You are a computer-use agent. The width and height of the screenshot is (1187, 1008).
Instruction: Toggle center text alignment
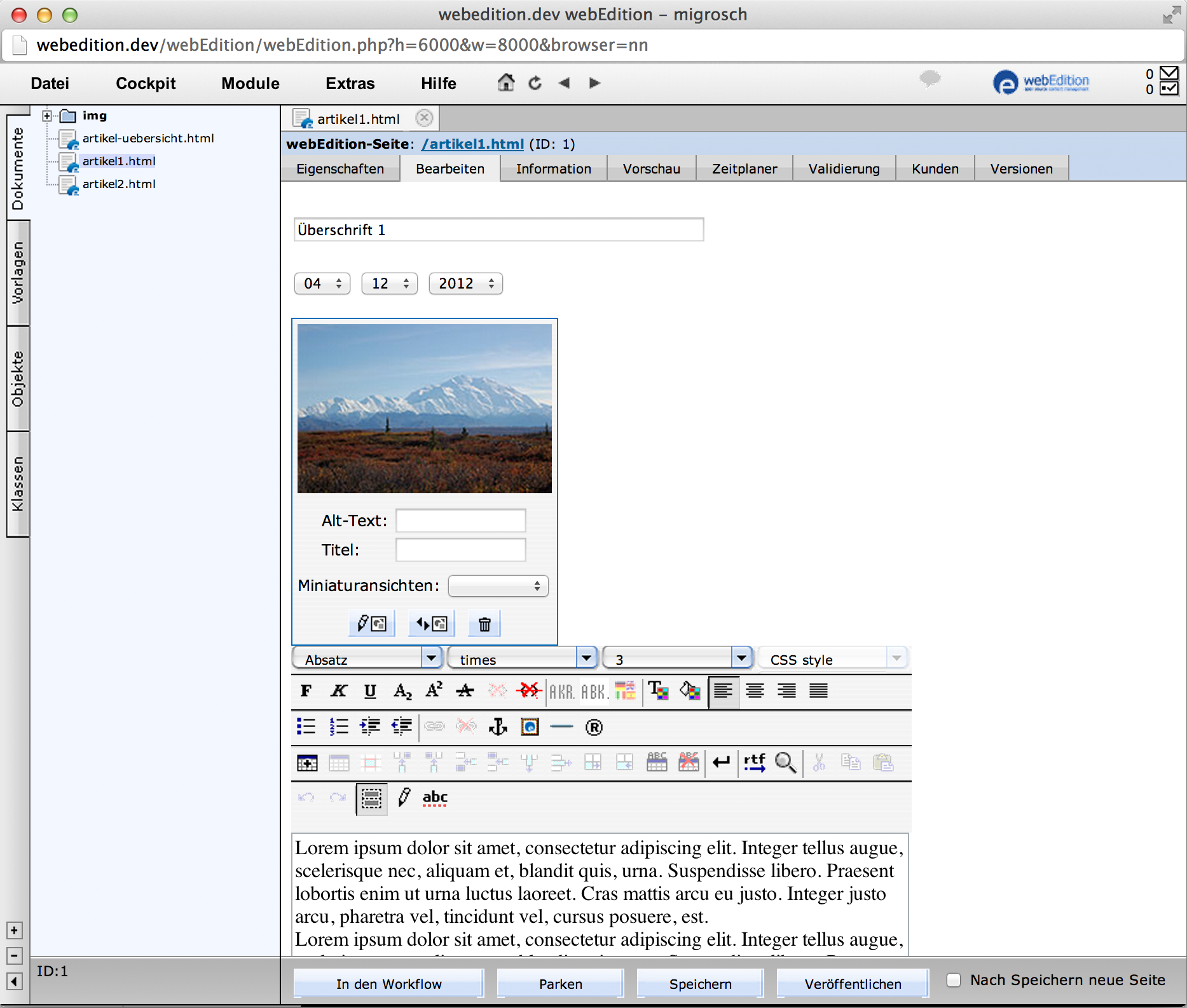755,691
